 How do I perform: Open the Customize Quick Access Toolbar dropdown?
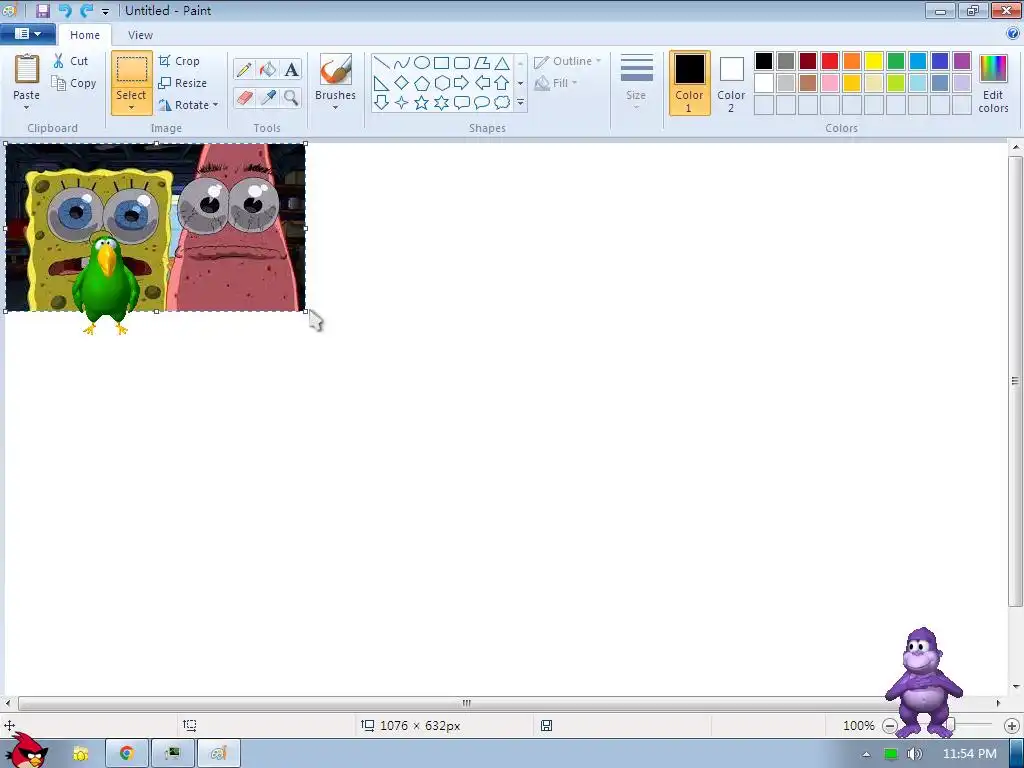pyautogui.click(x=105, y=11)
